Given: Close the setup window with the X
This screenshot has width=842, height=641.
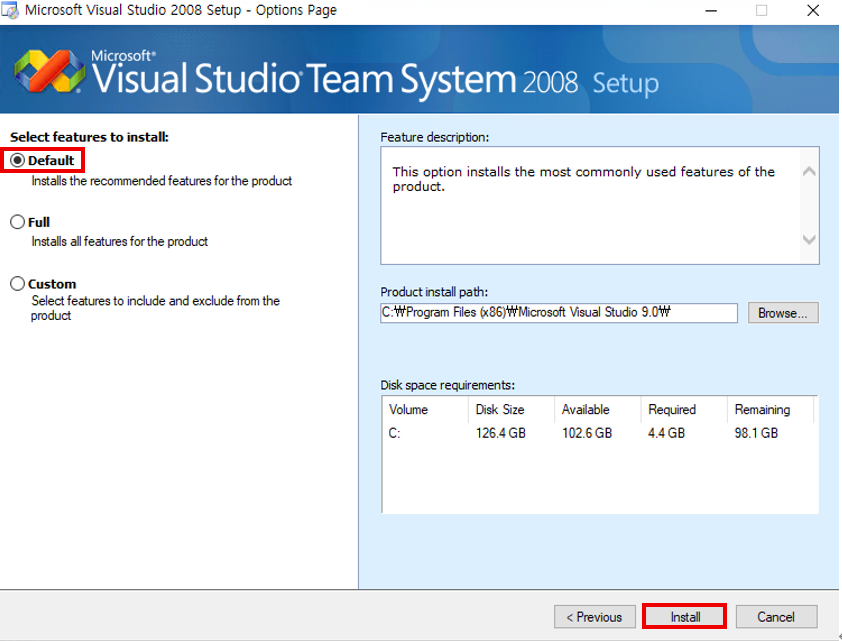Looking at the screenshot, I should pos(813,11).
